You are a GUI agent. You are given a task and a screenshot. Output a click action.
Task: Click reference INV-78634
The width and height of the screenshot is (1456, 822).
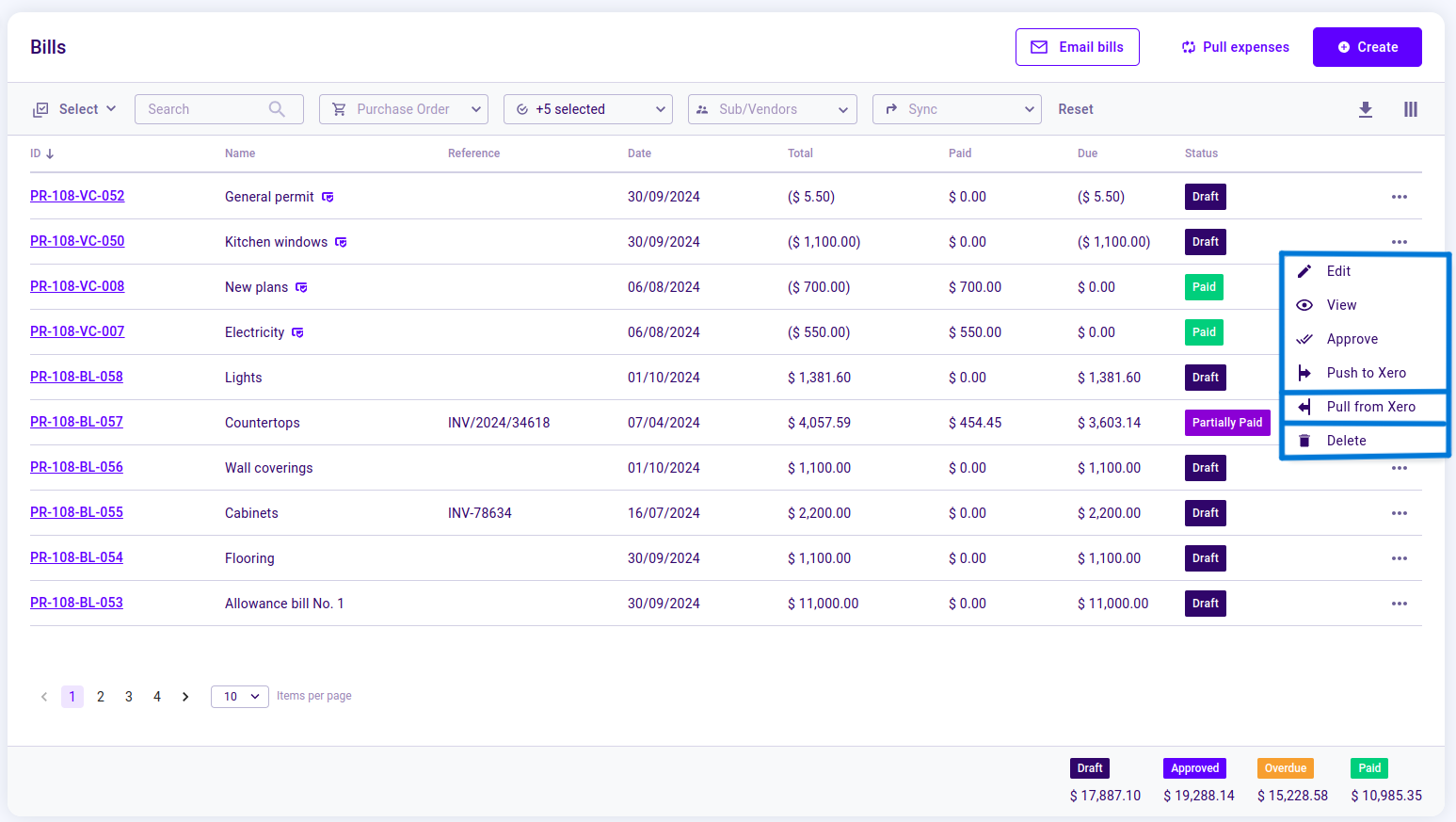(x=480, y=513)
